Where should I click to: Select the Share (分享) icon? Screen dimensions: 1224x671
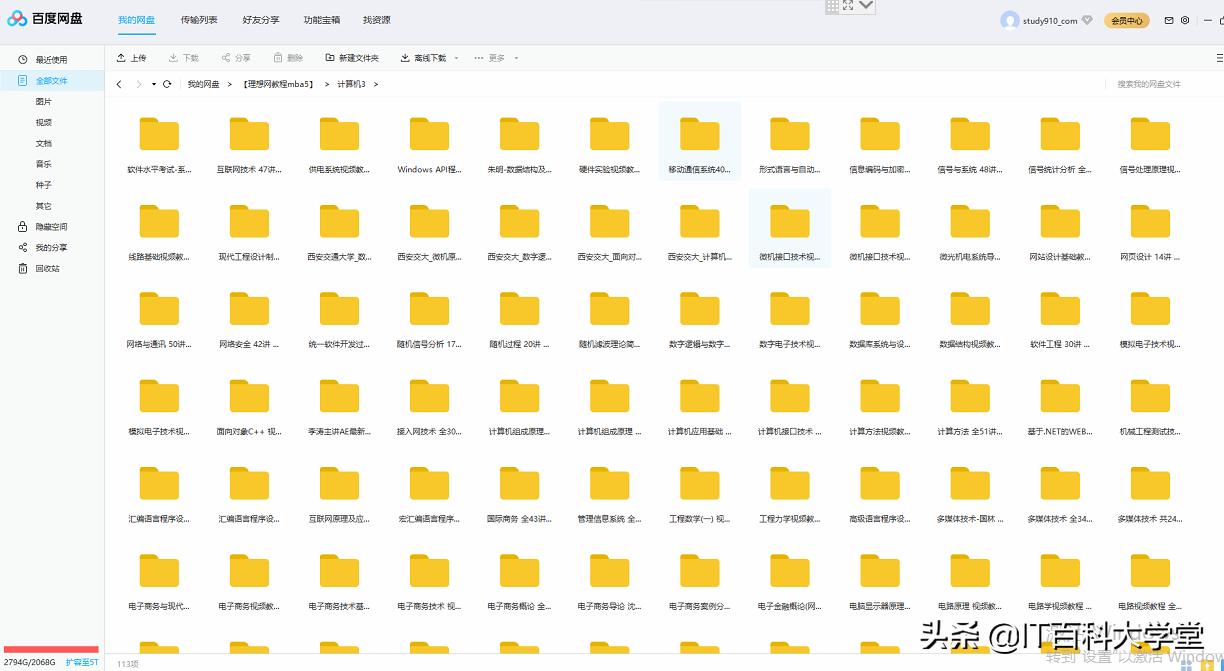click(x=225, y=57)
